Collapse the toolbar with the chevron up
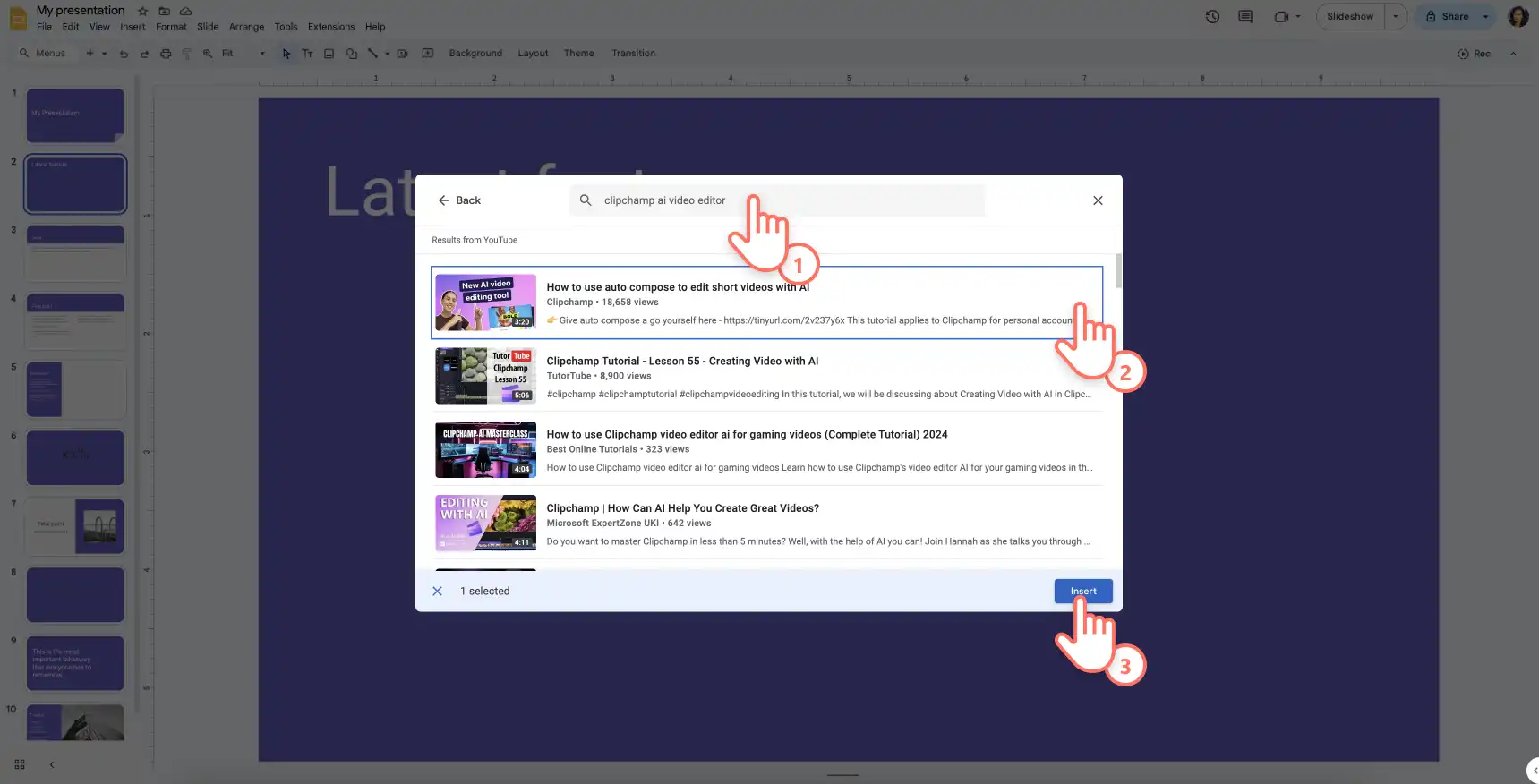The height and width of the screenshot is (784, 1539). (1513, 54)
